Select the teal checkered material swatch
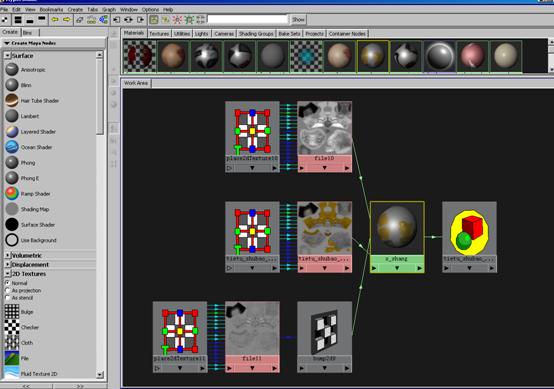This screenshot has height=389, width=554. pyautogui.click(x=306, y=57)
